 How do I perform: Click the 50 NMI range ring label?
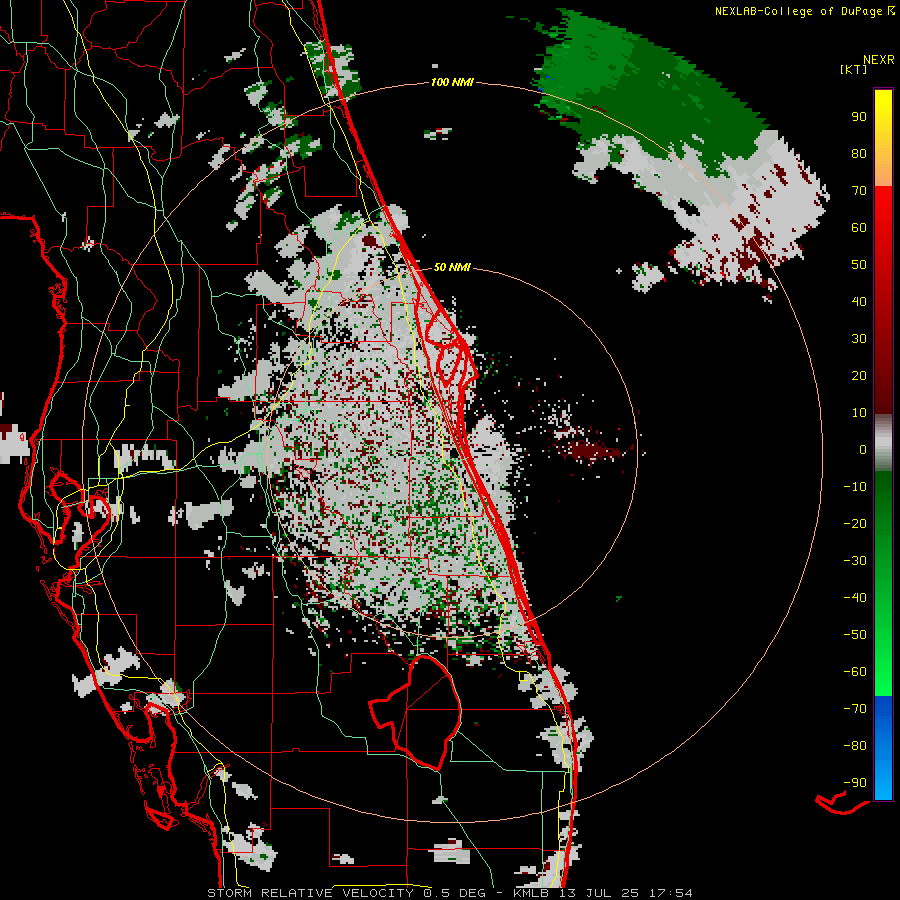452,267
